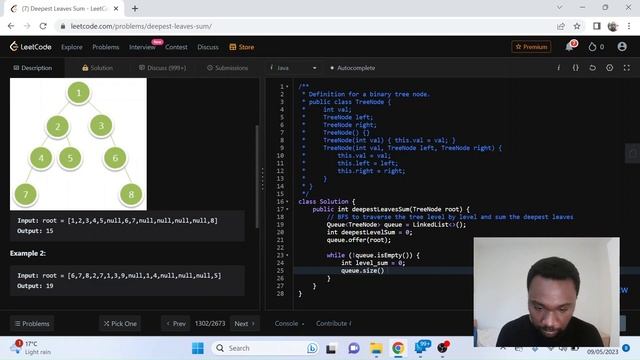Image resolution: width=640 pixels, height=360 pixels.
Task: Click the Premium button
Action: point(531,47)
